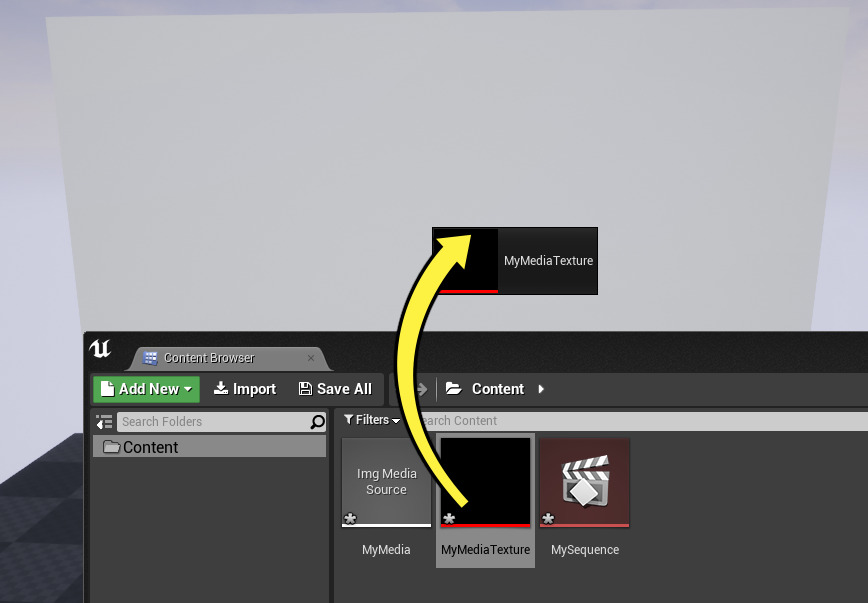868x603 pixels.
Task: Click the folder search magnifier icon
Action: [318, 422]
